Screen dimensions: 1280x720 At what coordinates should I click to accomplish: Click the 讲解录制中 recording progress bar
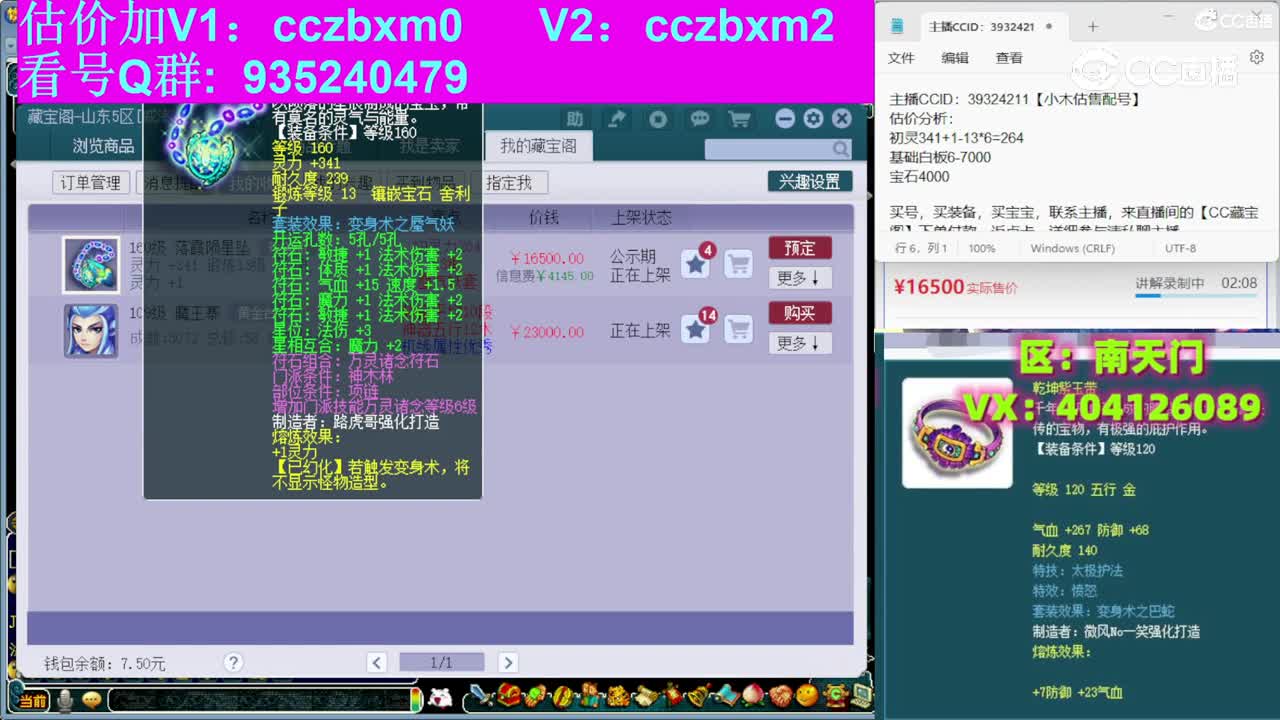tap(1196, 295)
